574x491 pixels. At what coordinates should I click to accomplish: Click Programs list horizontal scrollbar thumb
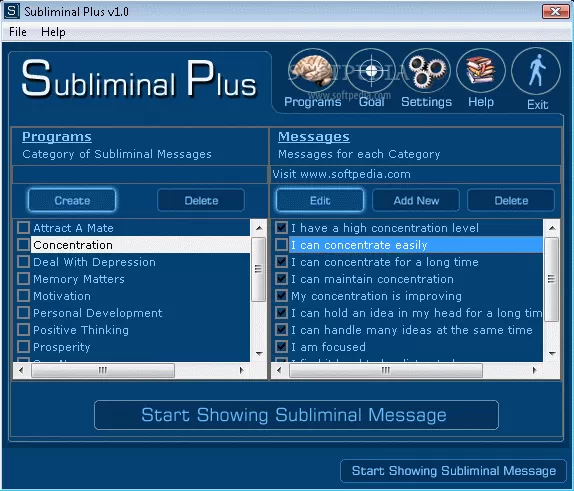coord(103,370)
